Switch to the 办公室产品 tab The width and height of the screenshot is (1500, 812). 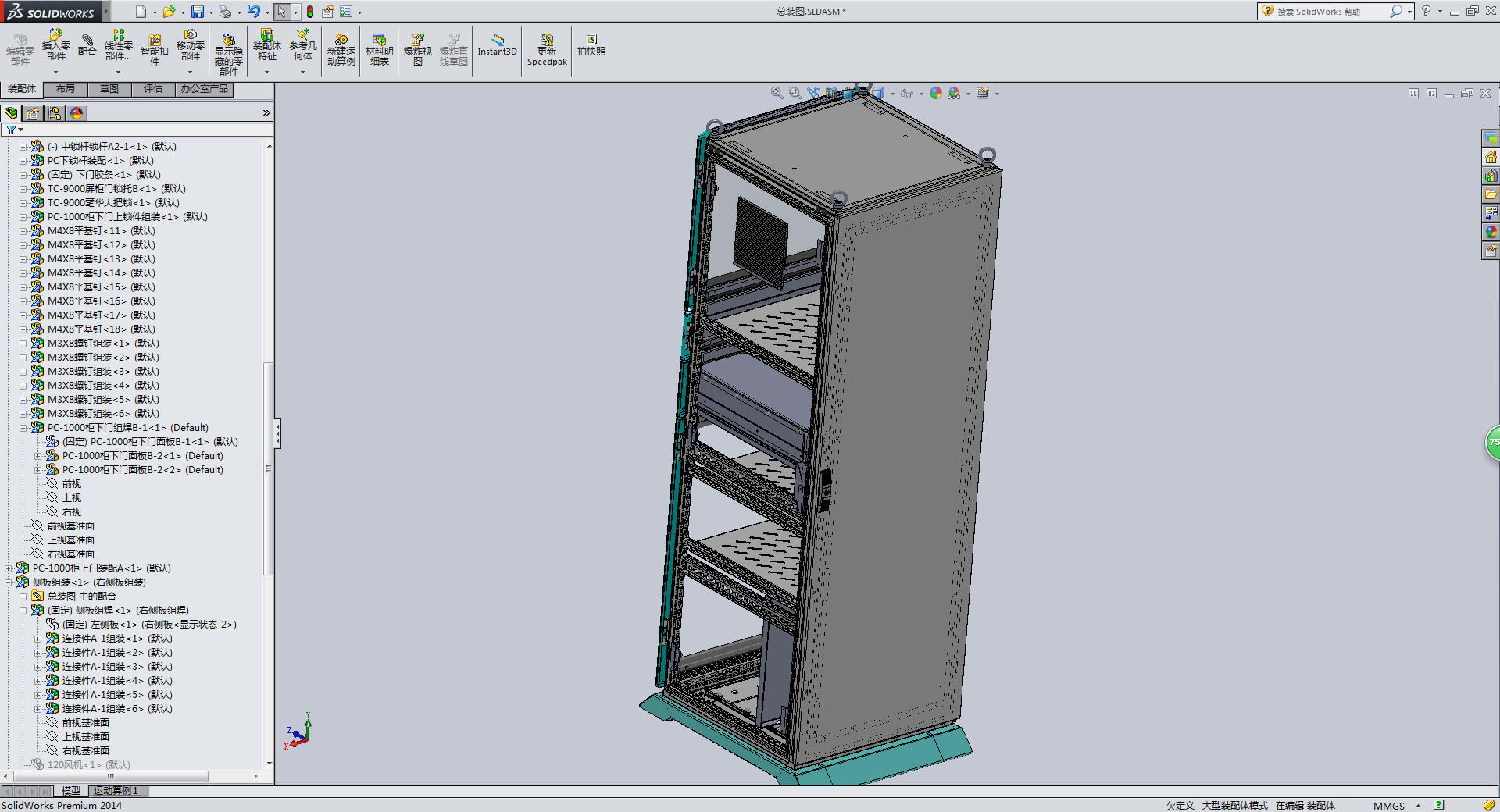pos(205,89)
